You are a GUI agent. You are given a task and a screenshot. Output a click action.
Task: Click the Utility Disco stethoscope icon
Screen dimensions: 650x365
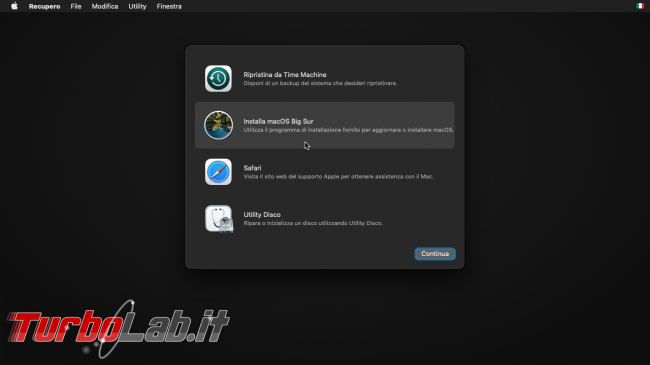tap(219, 219)
